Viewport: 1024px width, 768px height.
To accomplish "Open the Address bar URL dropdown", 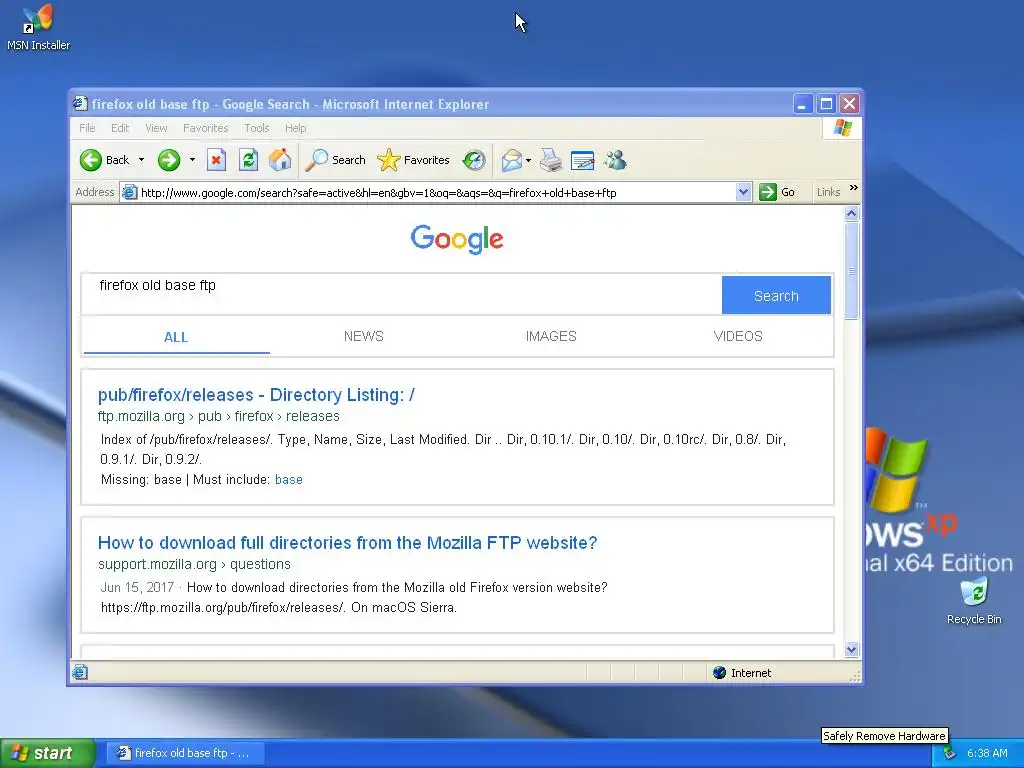I will pyautogui.click(x=743, y=192).
